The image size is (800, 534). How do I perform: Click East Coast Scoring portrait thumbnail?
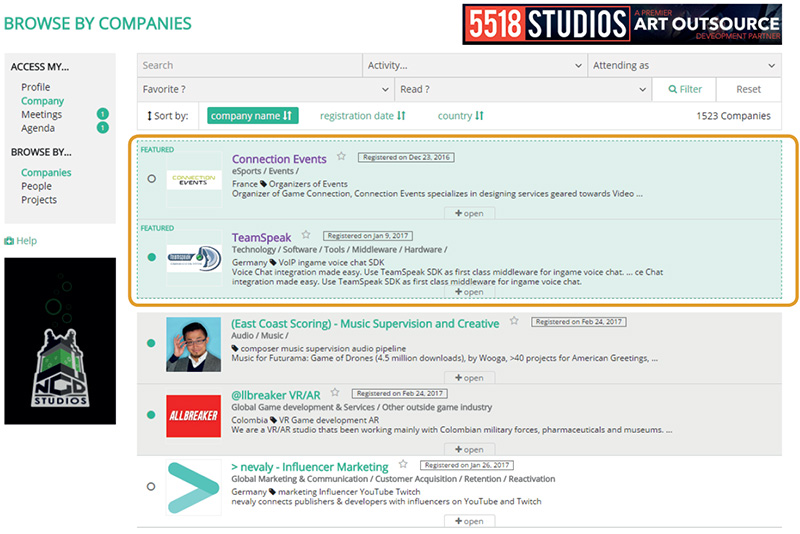193,344
